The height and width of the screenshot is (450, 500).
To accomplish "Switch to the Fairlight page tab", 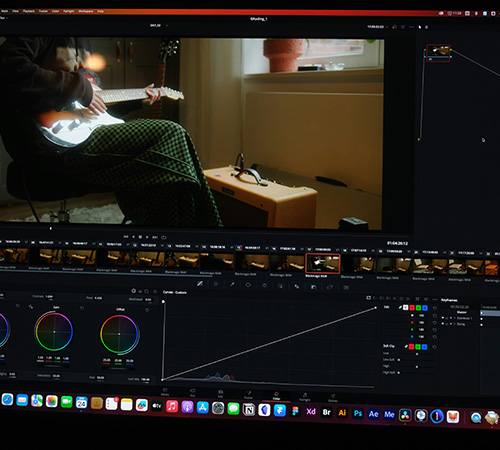I will tap(305, 397).
